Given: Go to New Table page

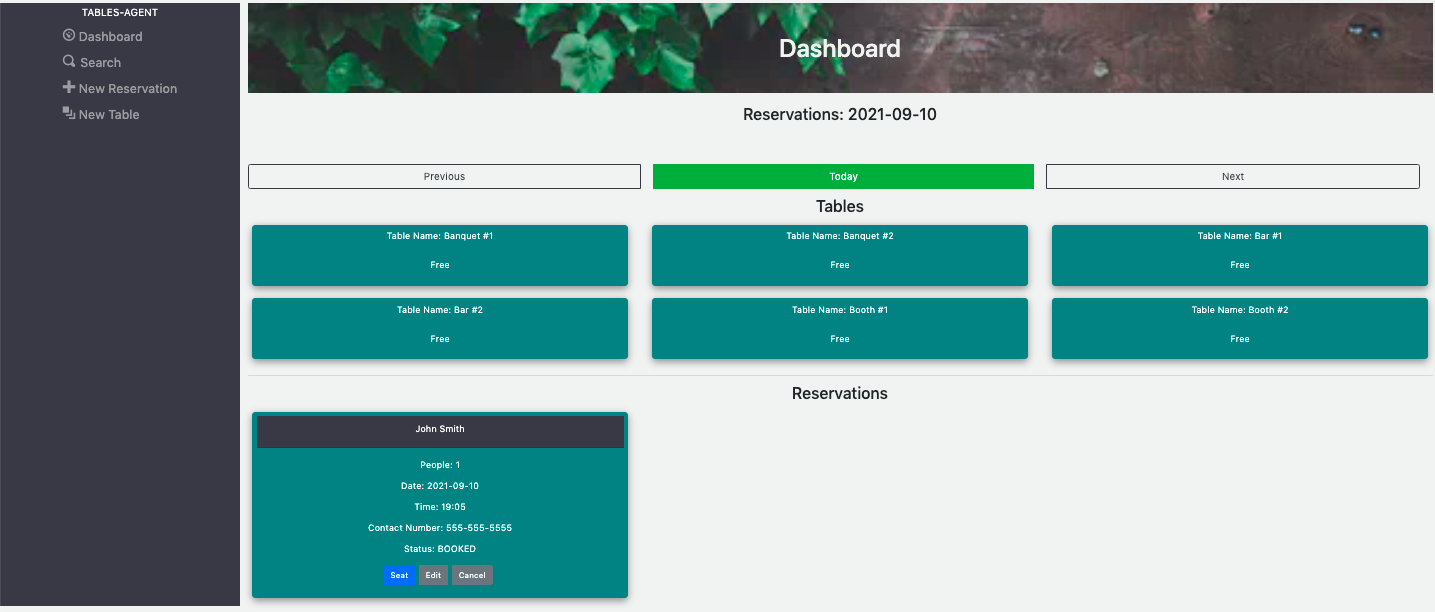Looking at the screenshot, I should pos(101,114).
